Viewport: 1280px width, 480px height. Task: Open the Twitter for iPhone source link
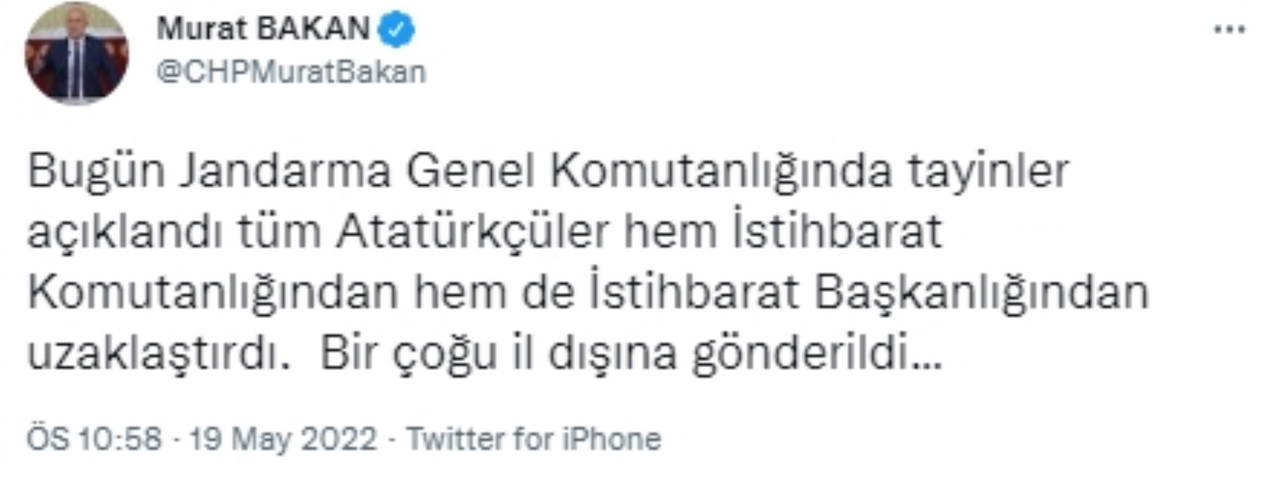tap(535, 439)
